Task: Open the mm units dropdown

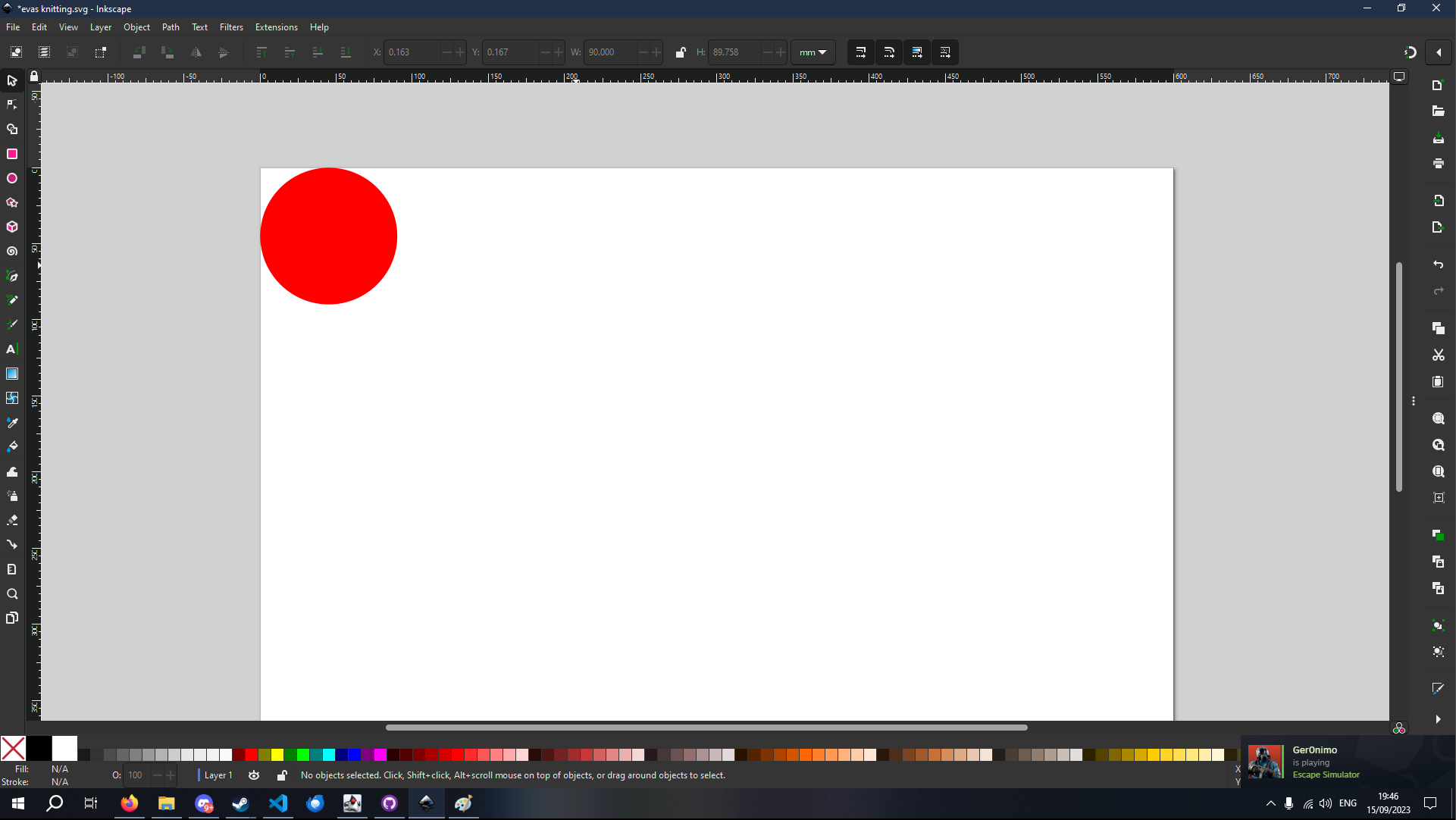Action: click(813, 52)
